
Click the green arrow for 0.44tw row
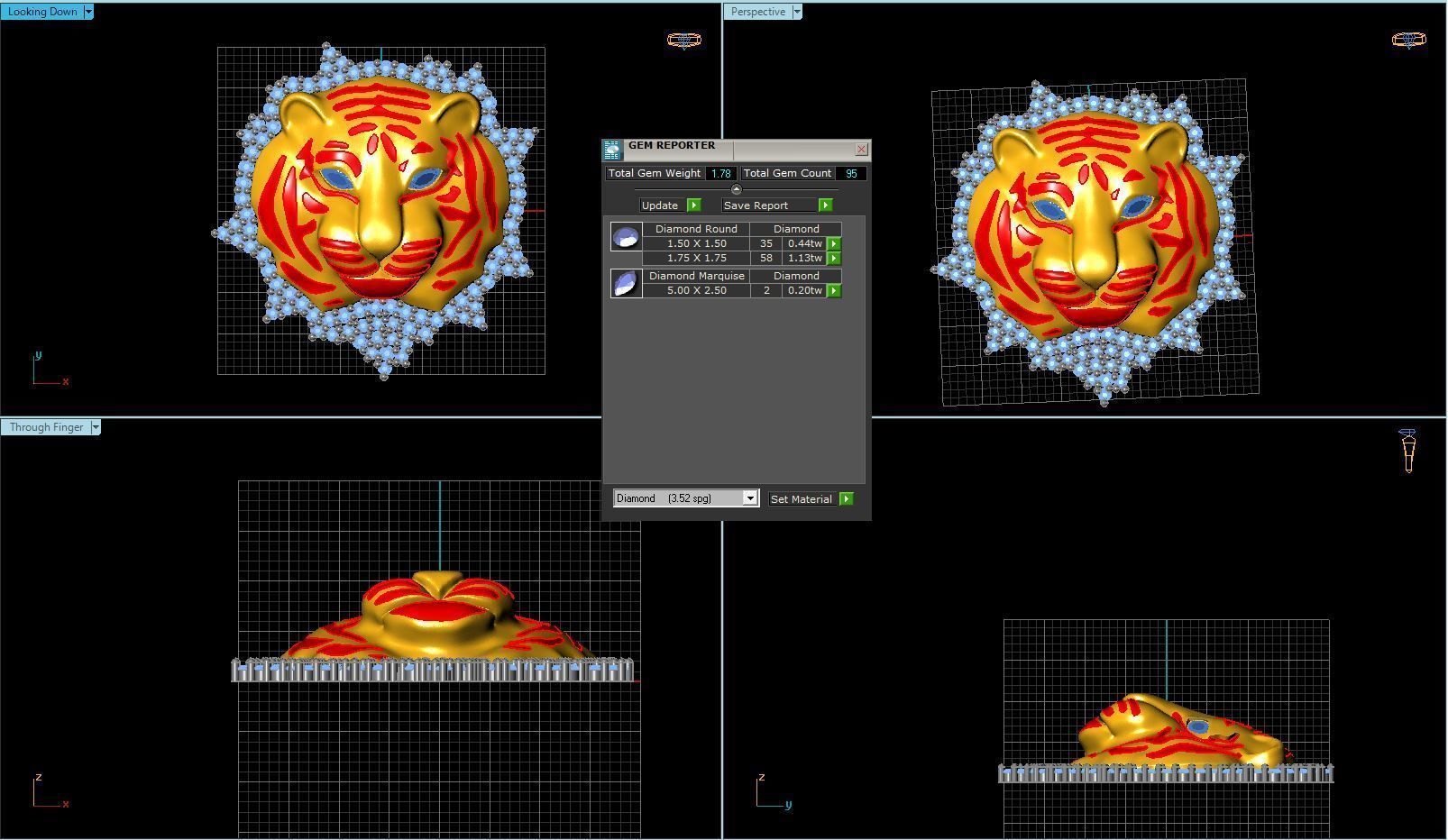(x=834, y=243)
